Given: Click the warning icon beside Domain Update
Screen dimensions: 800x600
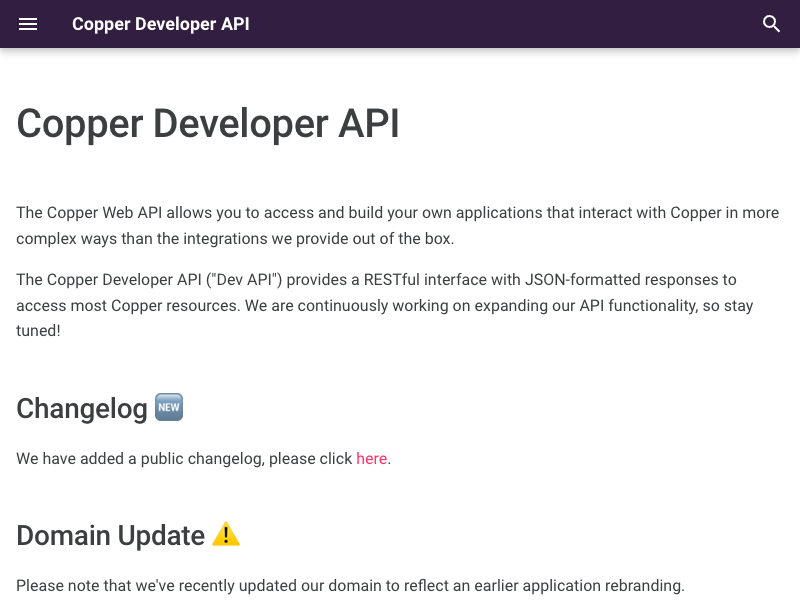Looking at the screenshot, I should (x=226, y=534).
